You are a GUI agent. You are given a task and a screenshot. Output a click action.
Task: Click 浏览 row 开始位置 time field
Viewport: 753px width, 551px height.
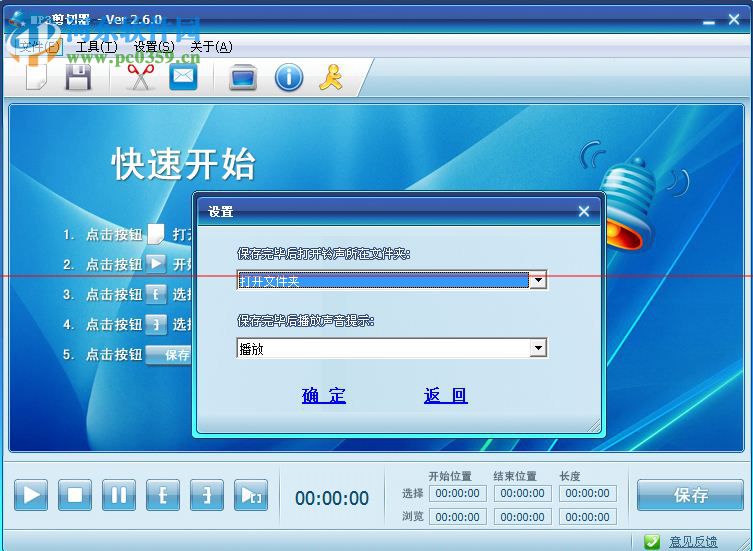pos(458,517)
